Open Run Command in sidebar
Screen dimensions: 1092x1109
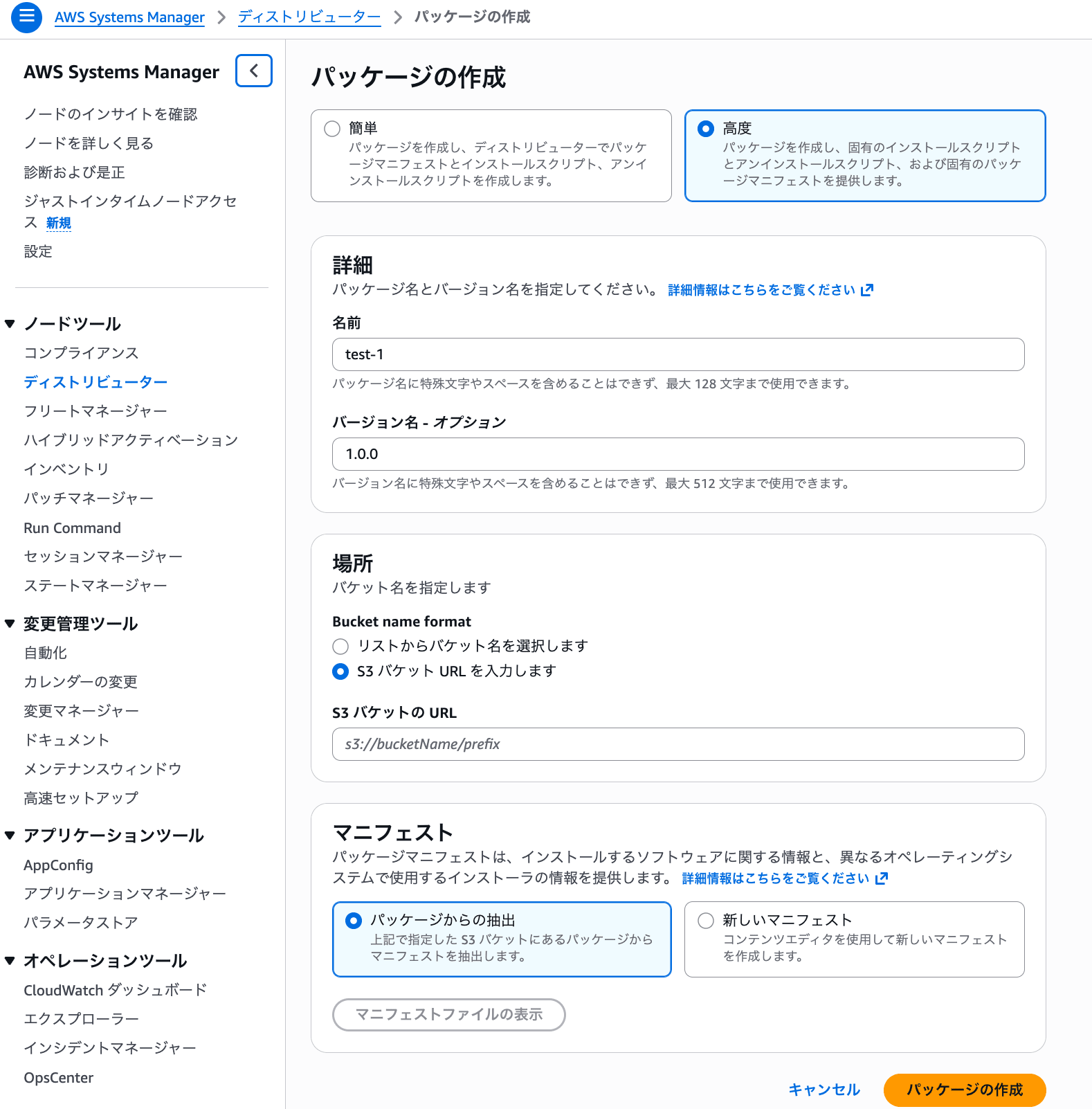coord(72,528)
